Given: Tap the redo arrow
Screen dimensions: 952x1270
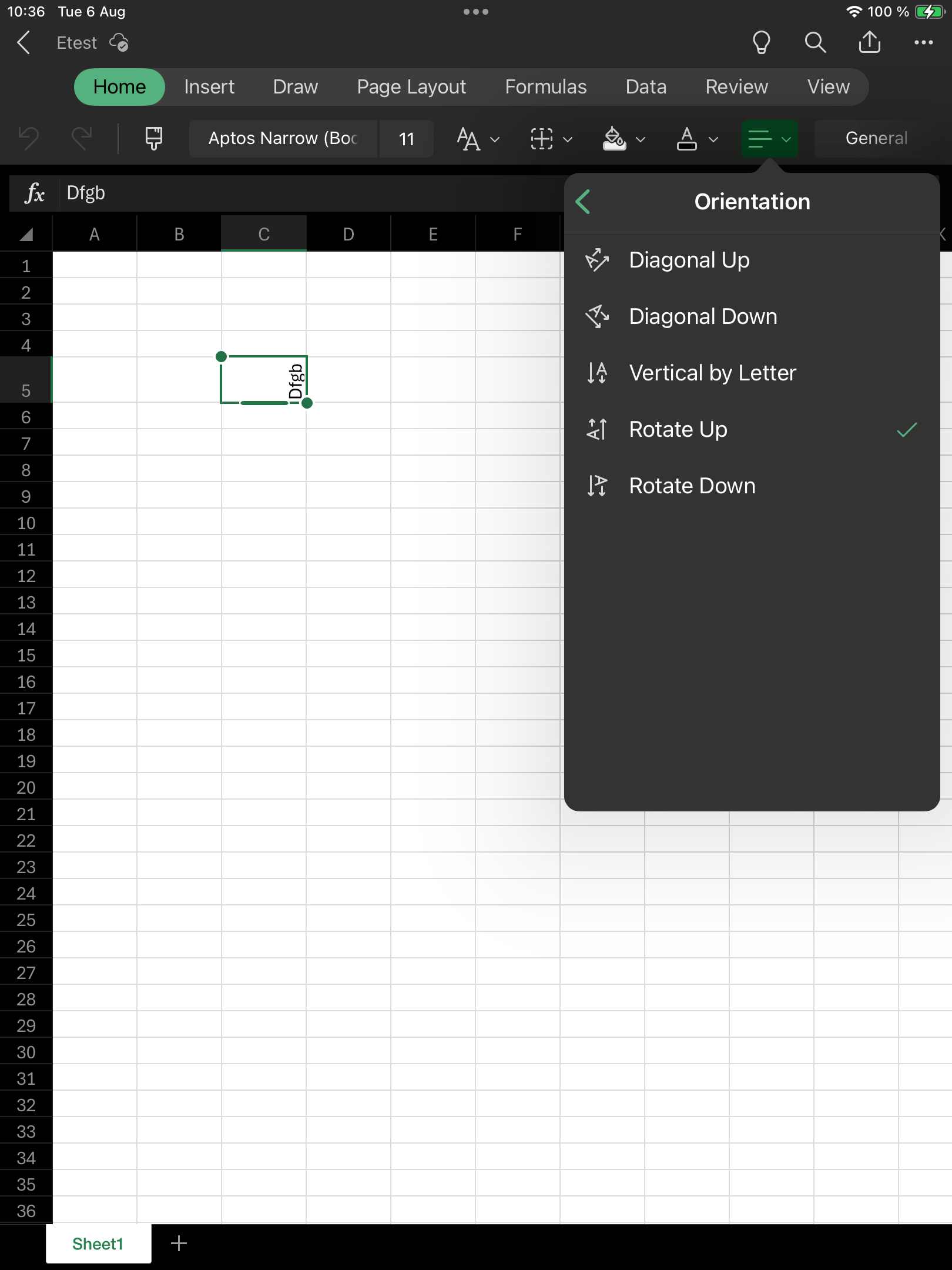Looking at the screenshot, I should click(x=81, y=139).
